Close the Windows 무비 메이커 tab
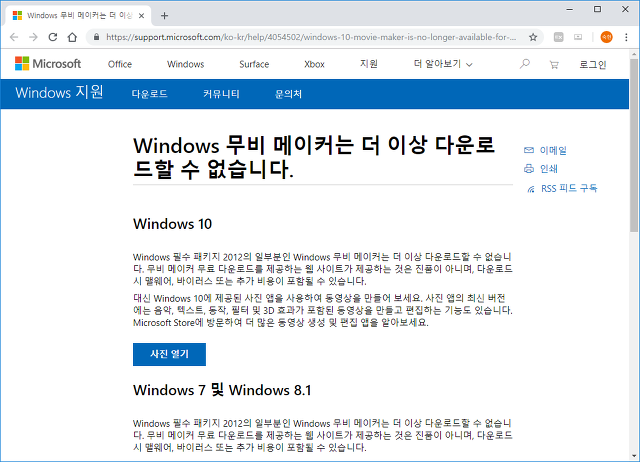 (141, 16)
